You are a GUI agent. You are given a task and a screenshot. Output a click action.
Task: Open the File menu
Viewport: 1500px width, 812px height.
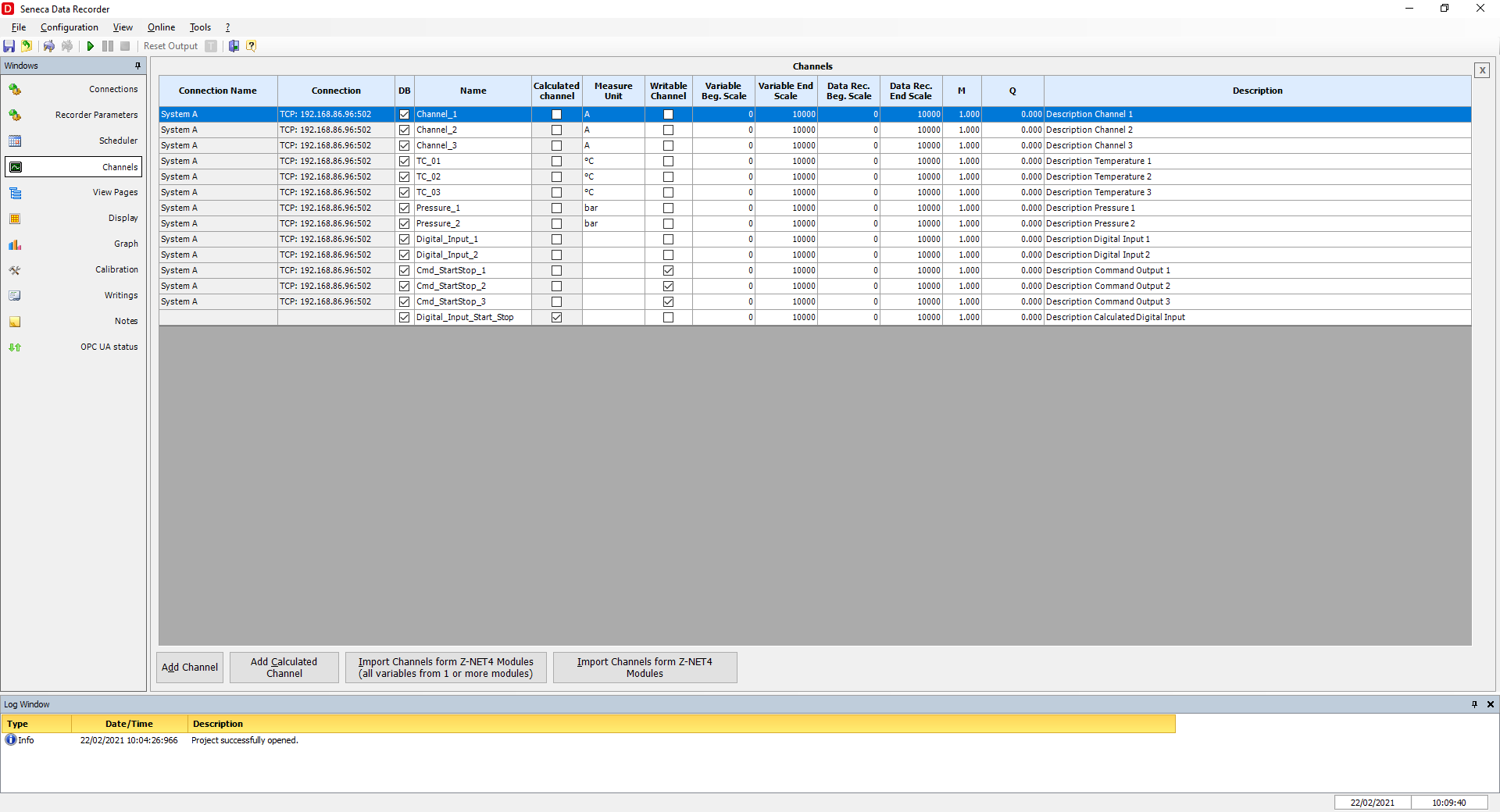[x=19, y=27]
